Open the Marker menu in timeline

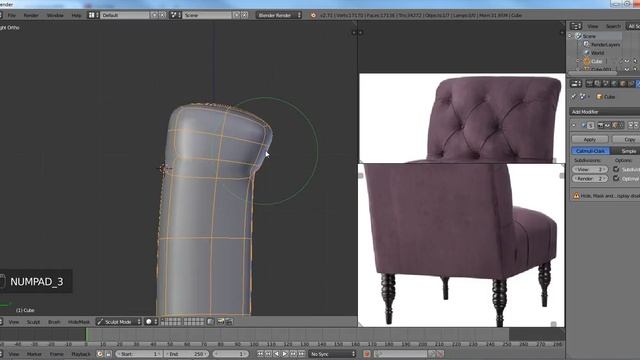point(34,354)
